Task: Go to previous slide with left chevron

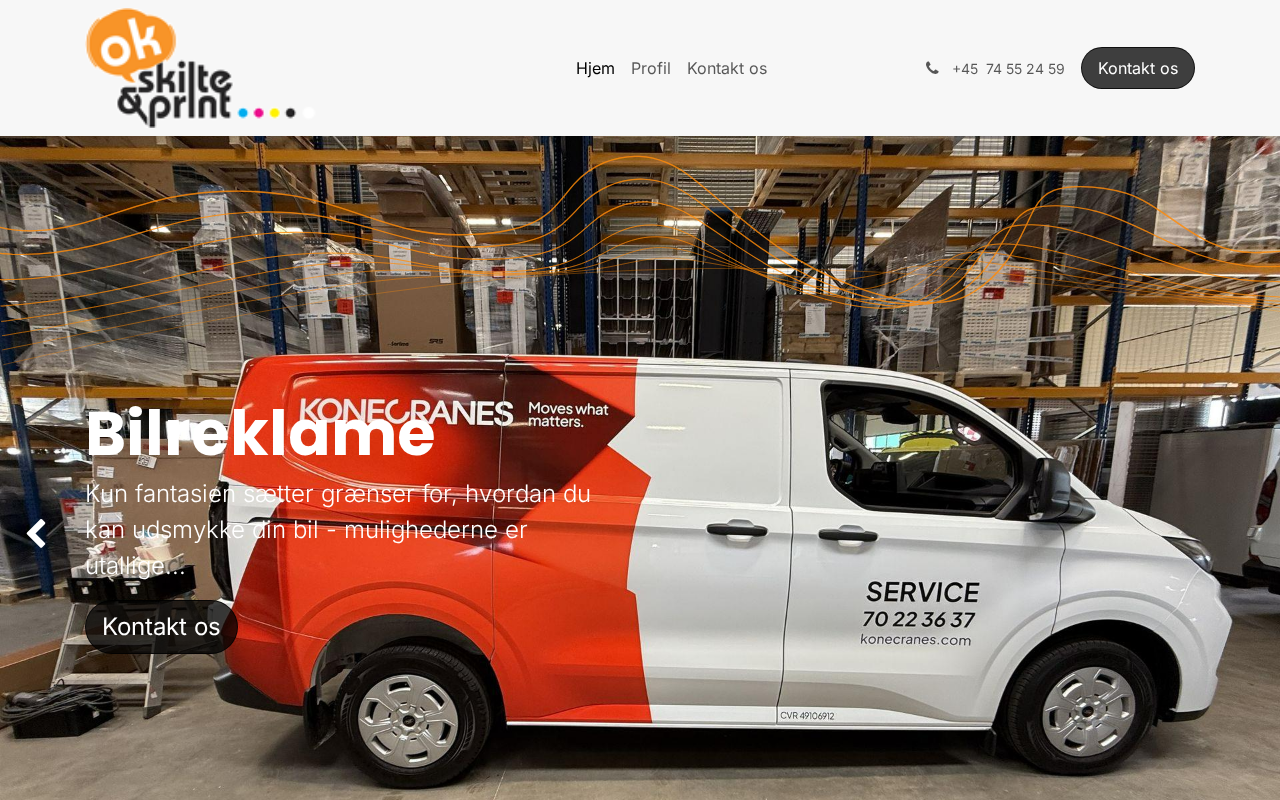Action: click(36, 534)
